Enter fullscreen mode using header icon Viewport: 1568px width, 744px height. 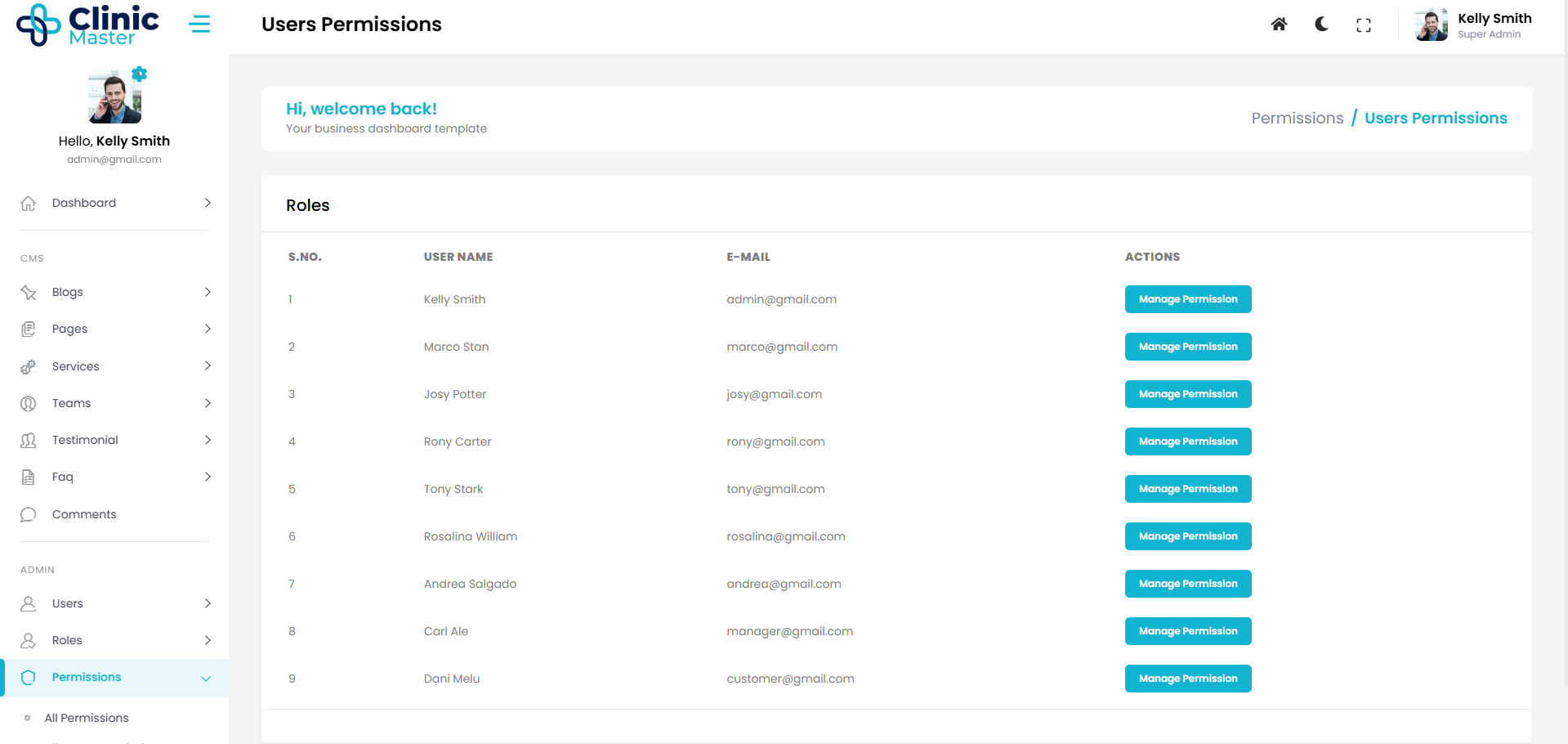[x=1364, y=25]
